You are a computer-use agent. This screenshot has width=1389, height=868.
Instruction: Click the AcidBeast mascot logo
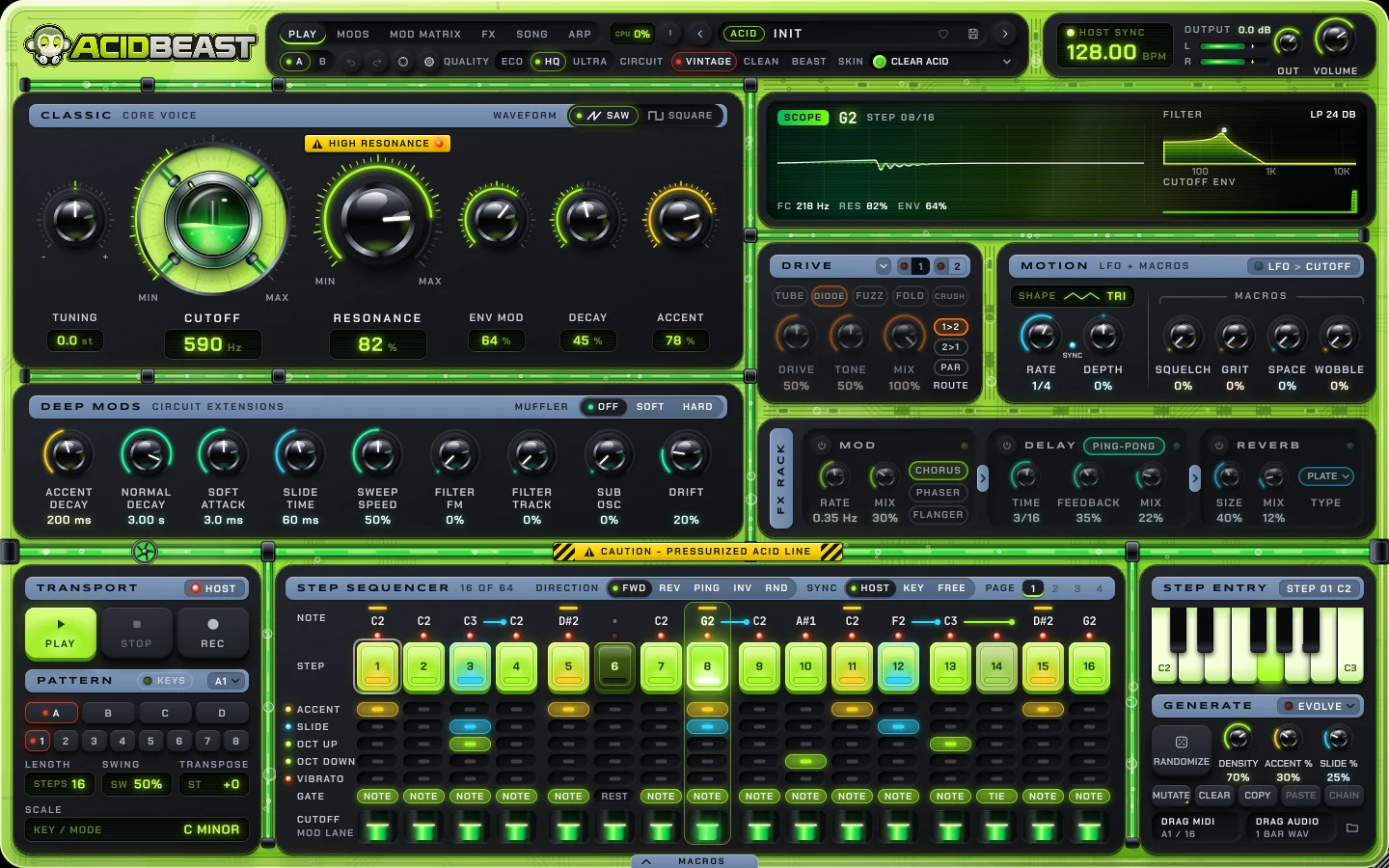[48, 45]
